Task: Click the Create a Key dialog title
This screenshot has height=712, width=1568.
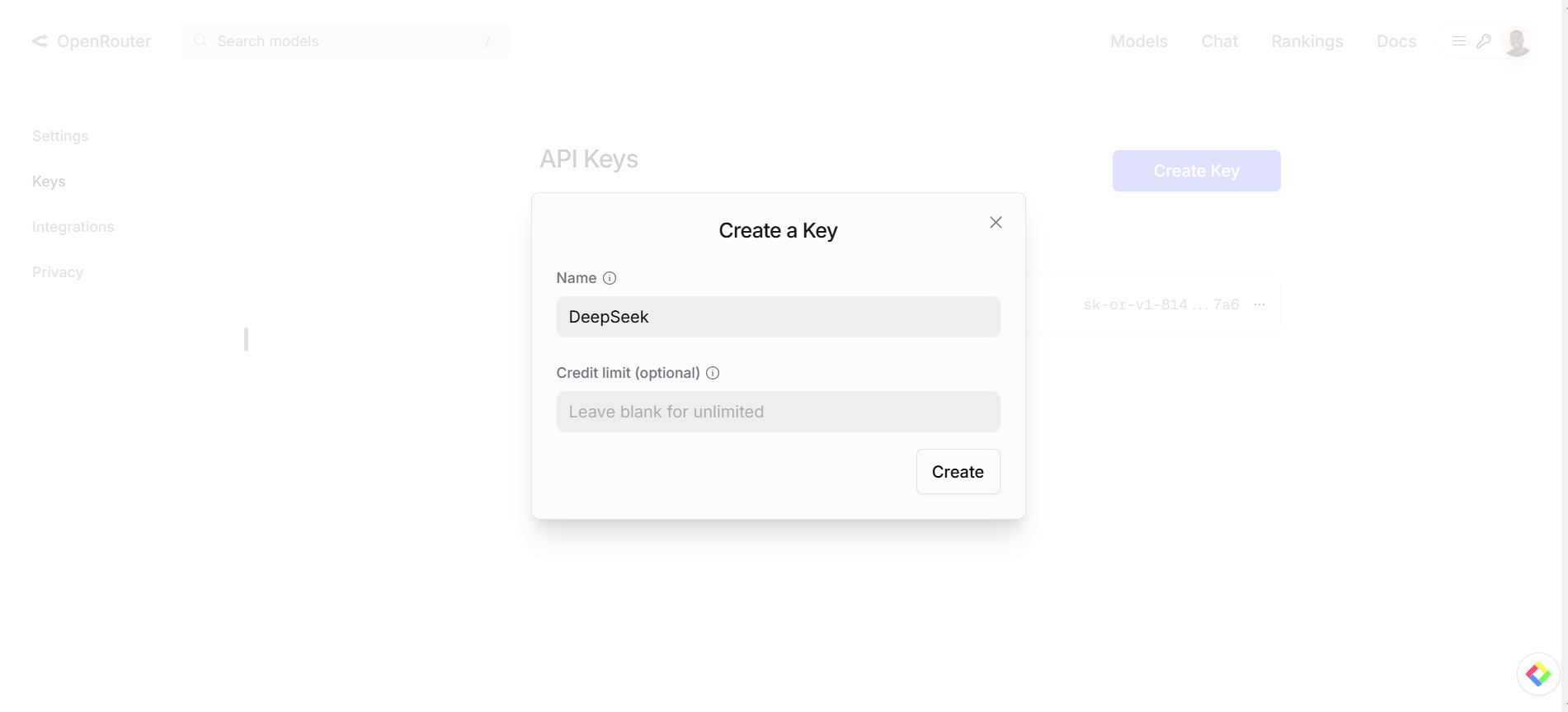Action: tap(778, 230)
